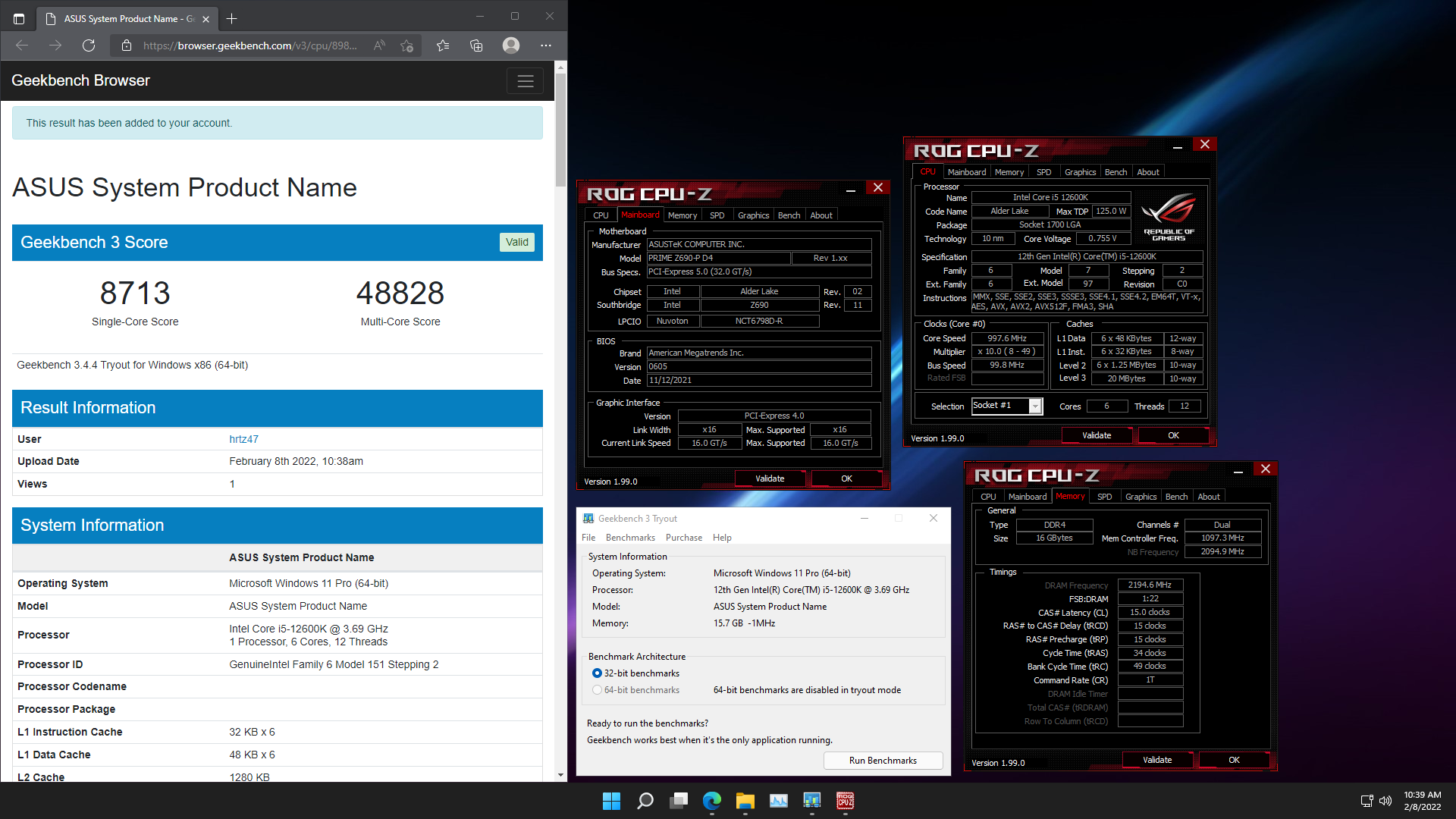Open Bench tab in Mainboard CPU-Z window
The height and width of the screenshot is (819, 1456).
[789, 215]
